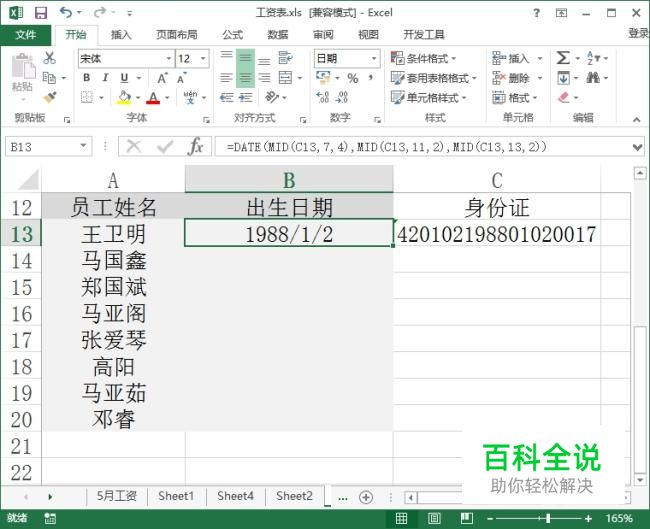
Task: Open the File (文件) tab
Action: [26, 35]
